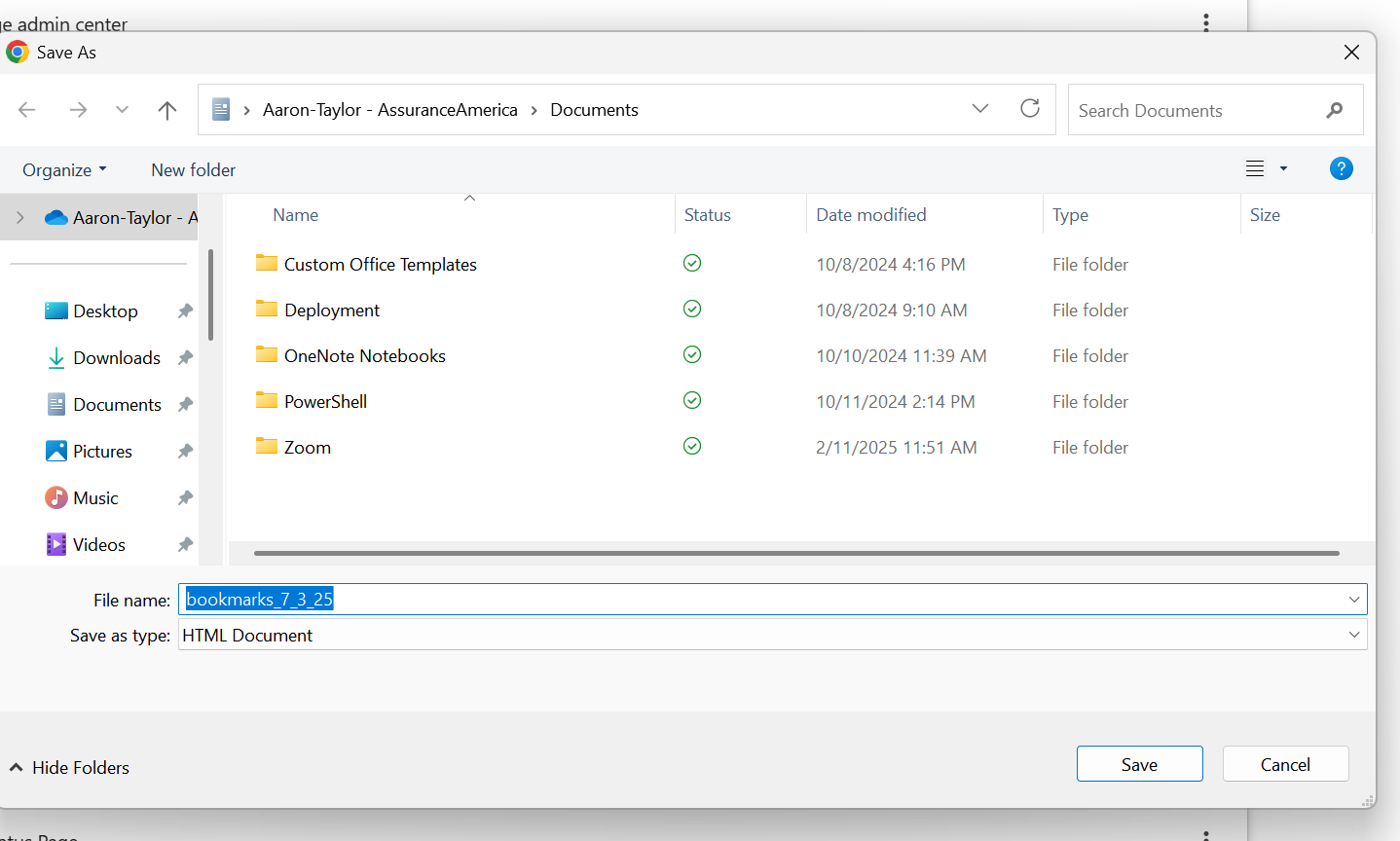Open the help question mark icon
1400x841 pixels.
pos(1341,169)
